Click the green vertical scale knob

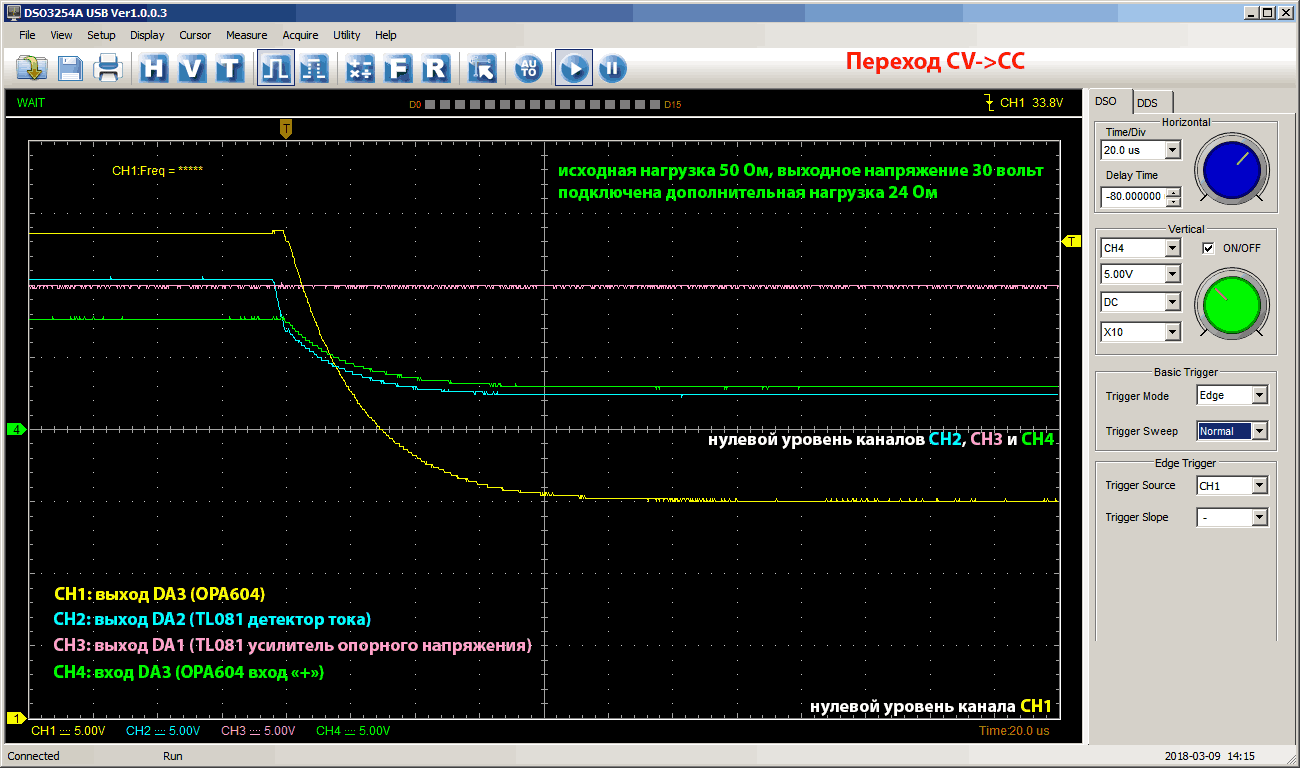1232,301
